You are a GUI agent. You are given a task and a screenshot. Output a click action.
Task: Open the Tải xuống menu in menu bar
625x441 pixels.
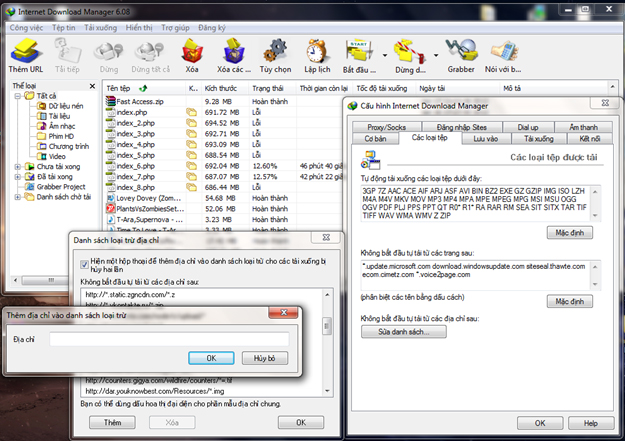click(101, 29)
